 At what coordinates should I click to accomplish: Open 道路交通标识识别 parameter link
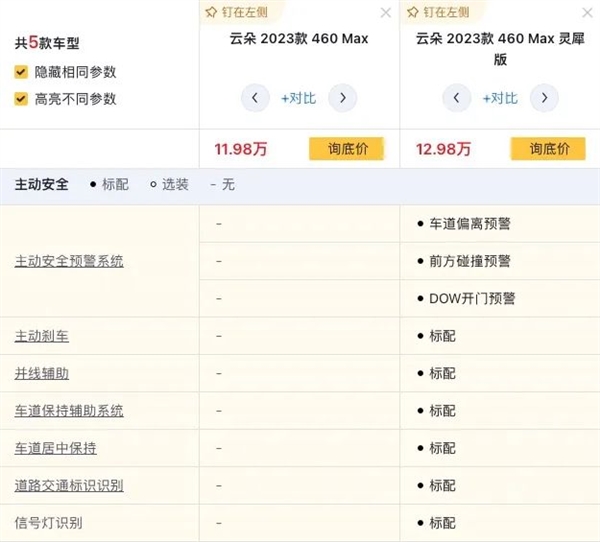point(69,485)
